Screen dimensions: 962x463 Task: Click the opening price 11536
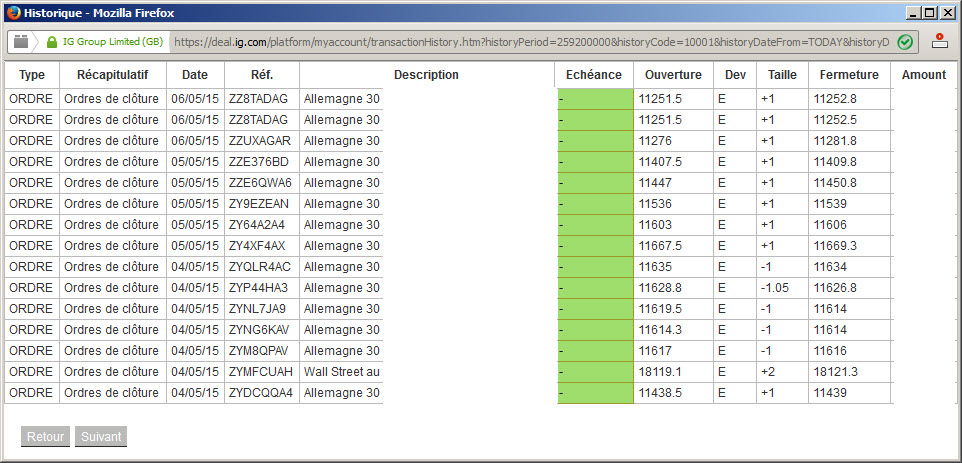[x=655, y=204]
